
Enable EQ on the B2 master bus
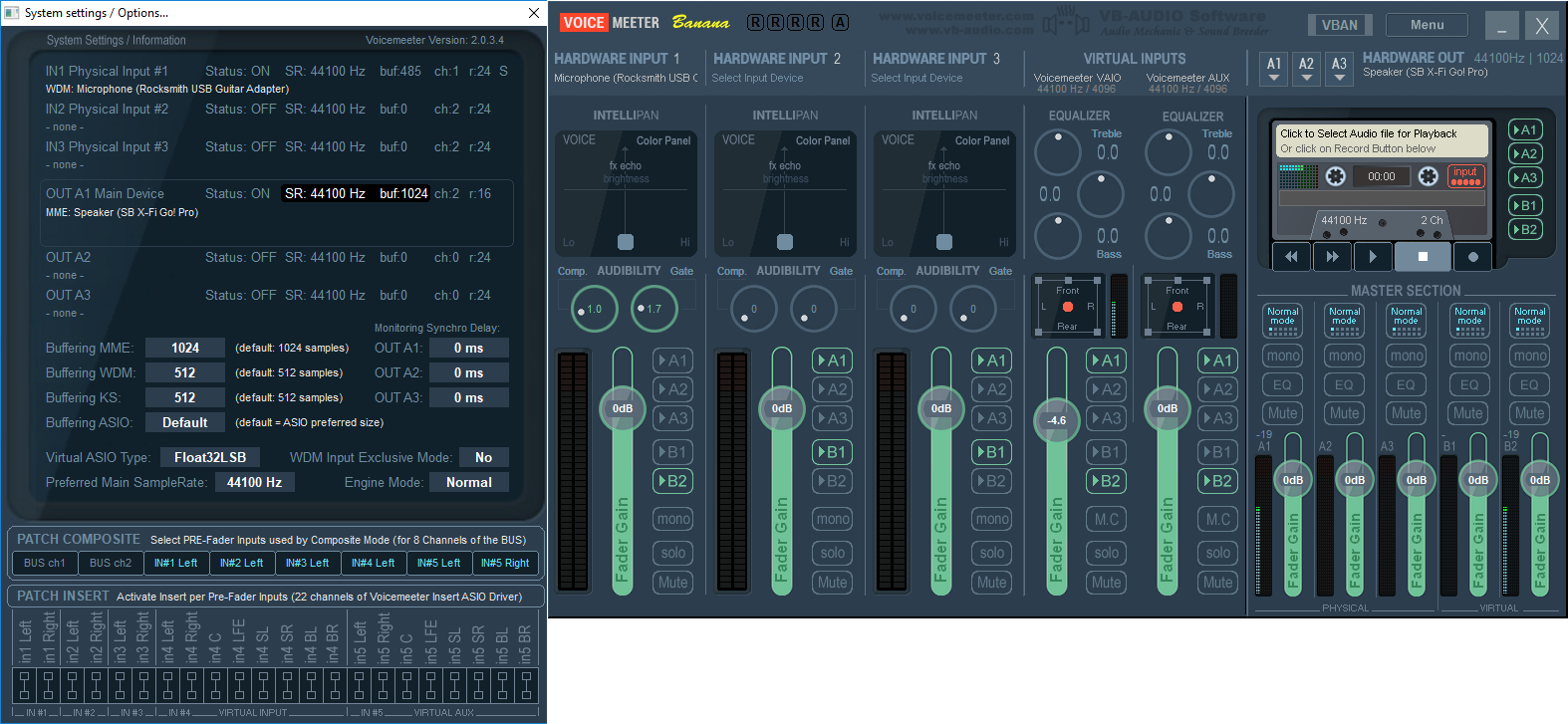point(1530,384)
